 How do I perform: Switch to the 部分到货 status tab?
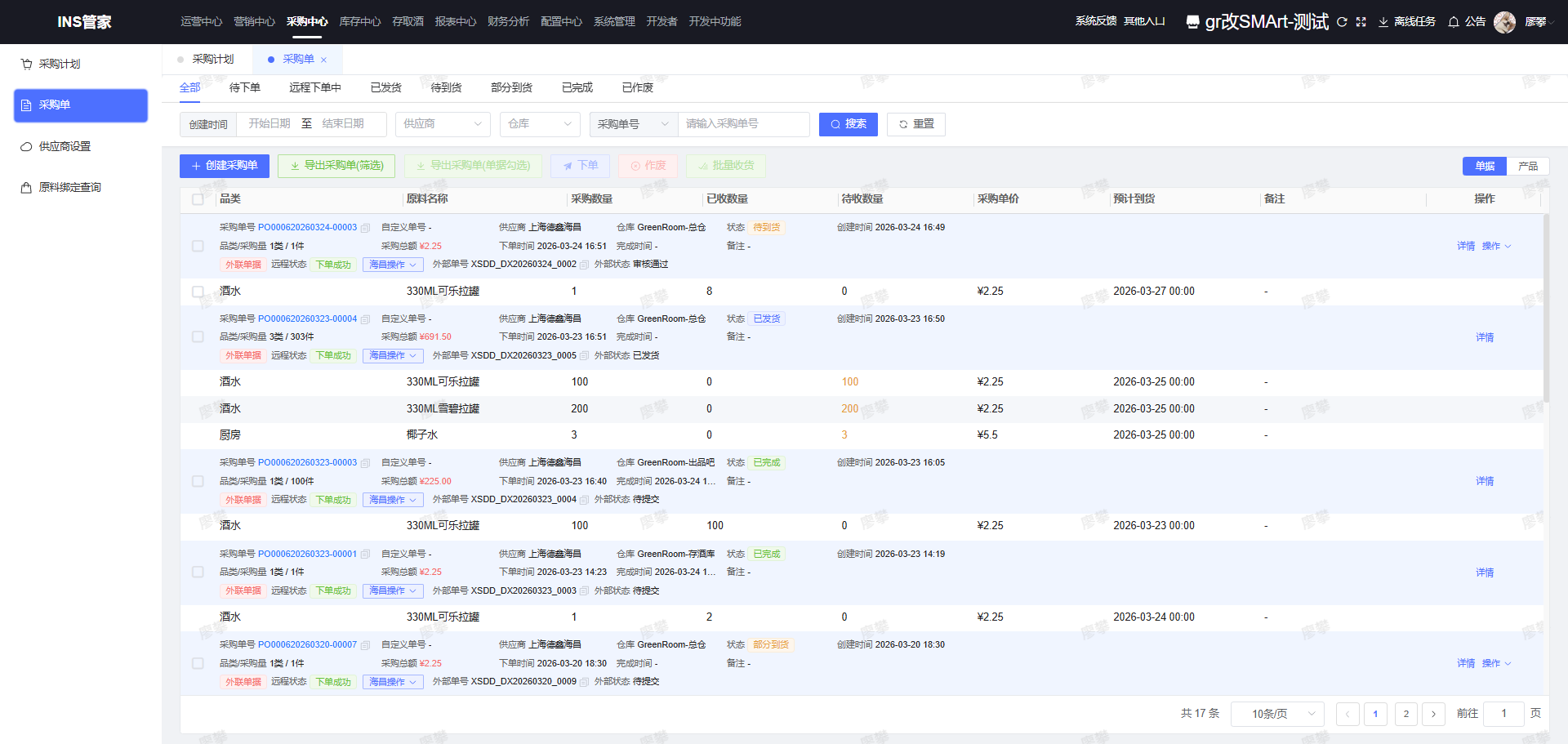[x=511, y=87]
